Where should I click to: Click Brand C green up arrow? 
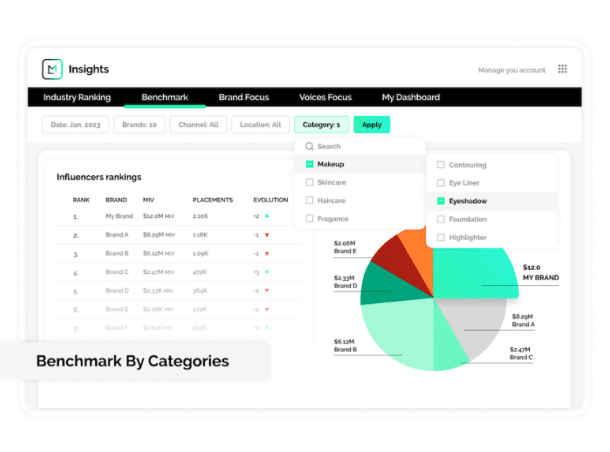[267, 271]
